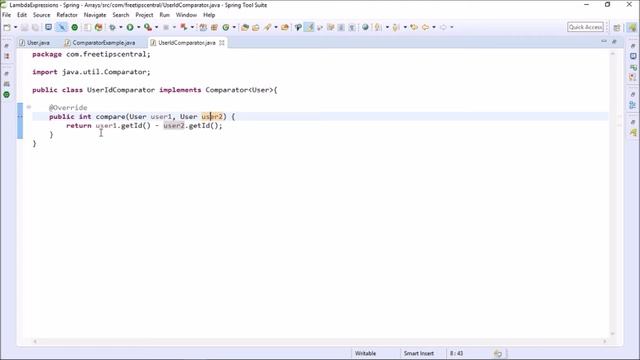Image resolution: width=640 pixels, height=360 pixels.
Task: Click the 8 : 43 cursor position
Action: [456, 353]
